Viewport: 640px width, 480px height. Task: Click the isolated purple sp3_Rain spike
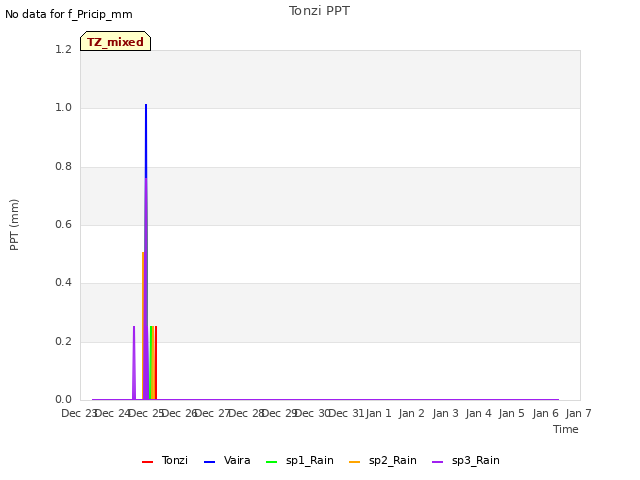[134, 362]
